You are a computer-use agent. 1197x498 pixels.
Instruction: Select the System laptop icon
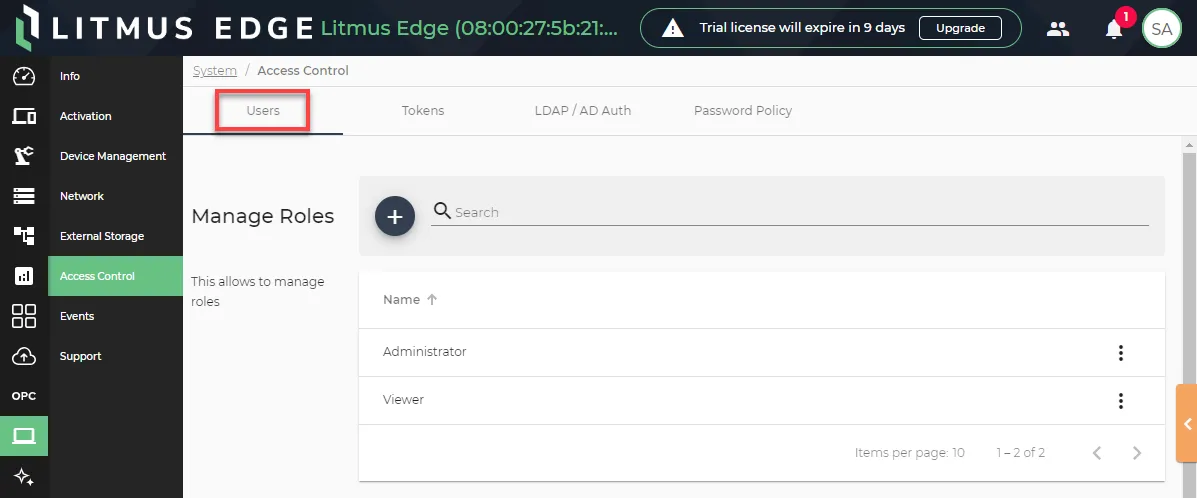click(x=24, y=436)
